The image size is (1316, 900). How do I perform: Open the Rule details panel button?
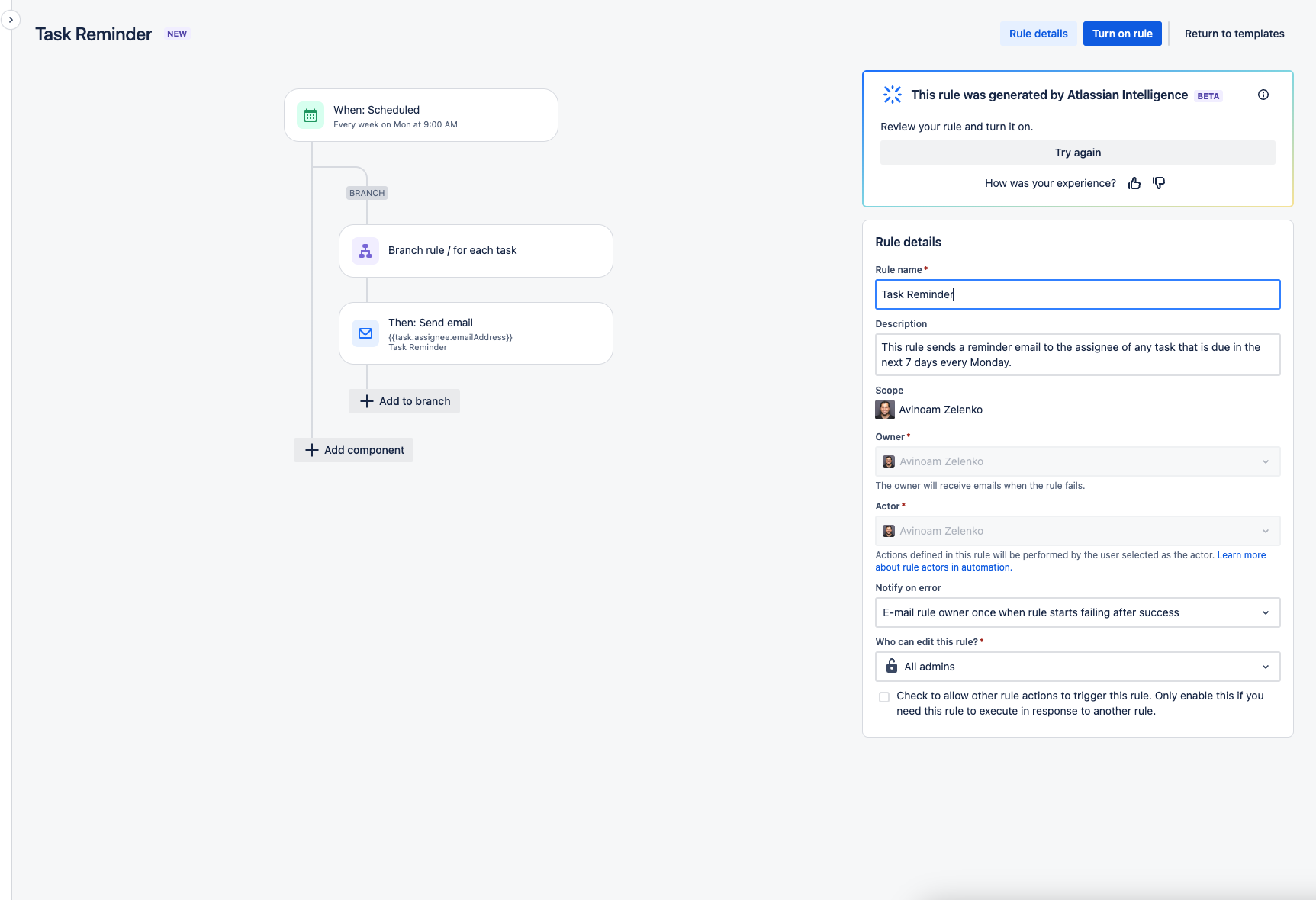(1038, 34)
